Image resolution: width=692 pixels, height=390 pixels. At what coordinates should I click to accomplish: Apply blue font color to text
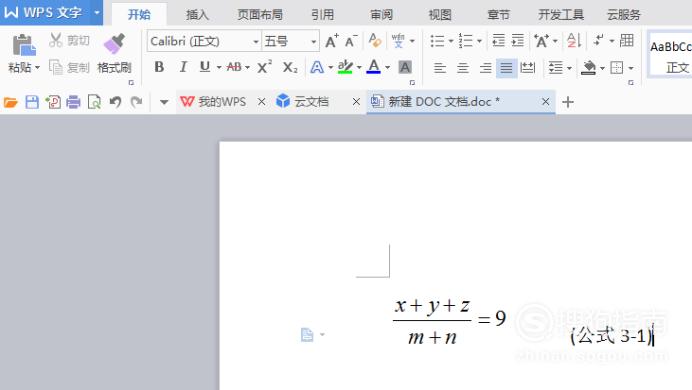point(373,67)
